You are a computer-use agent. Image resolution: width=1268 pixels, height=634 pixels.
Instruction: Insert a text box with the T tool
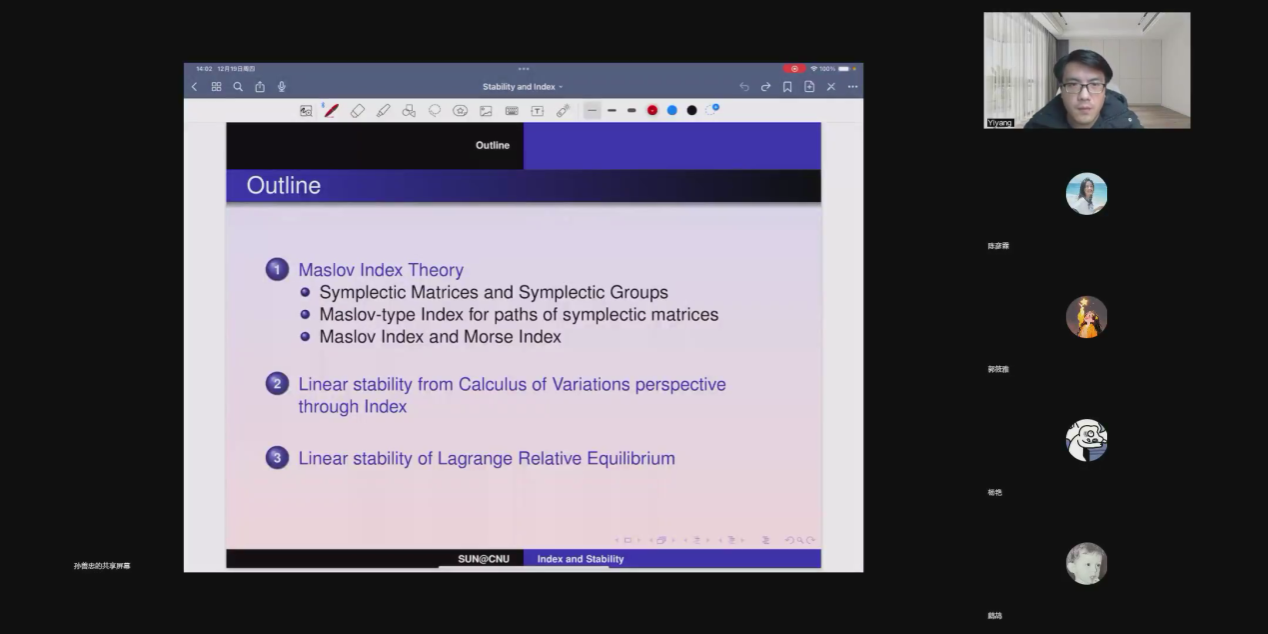tap(537, 111)
